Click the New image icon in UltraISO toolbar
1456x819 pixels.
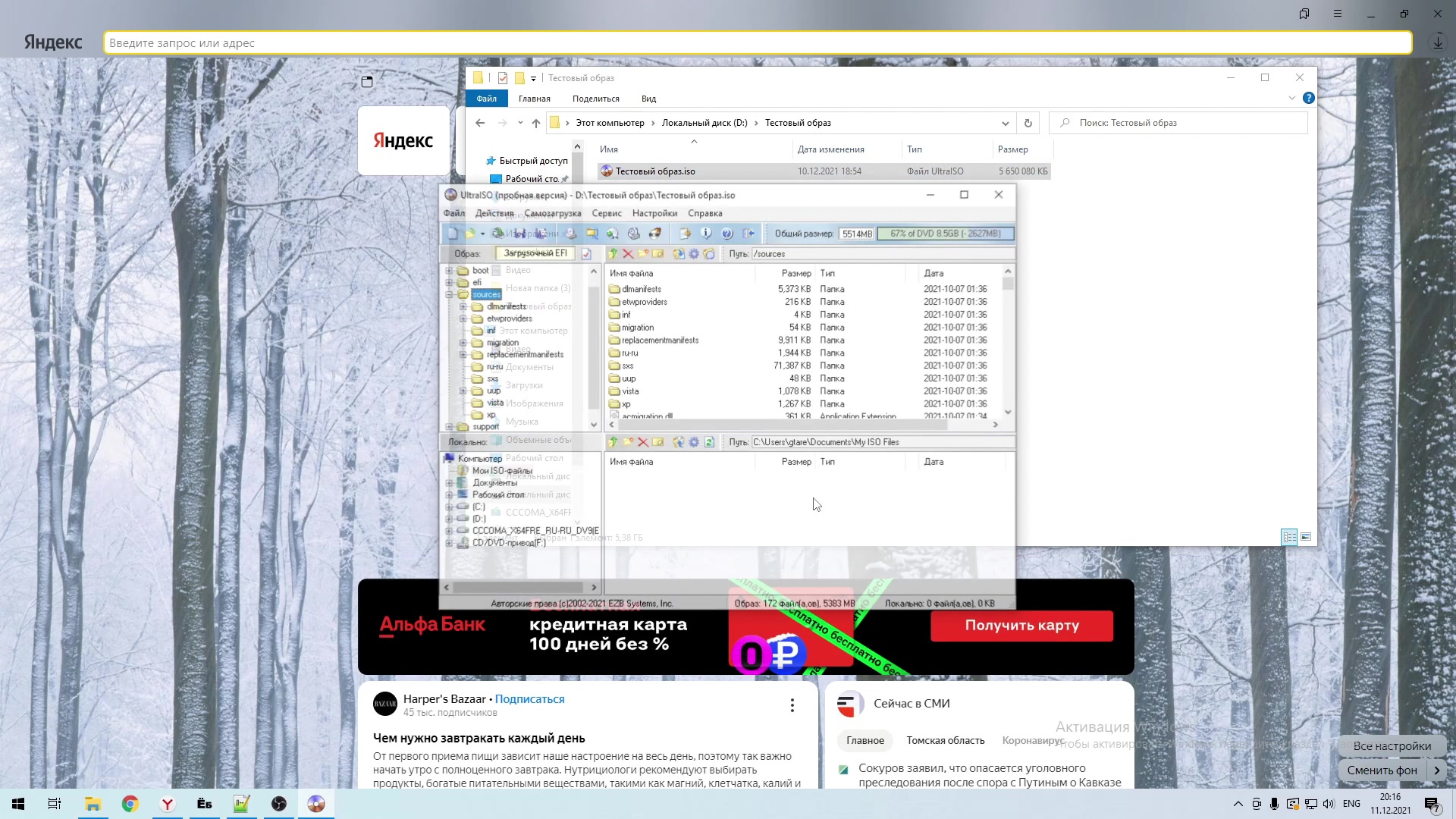453,234
